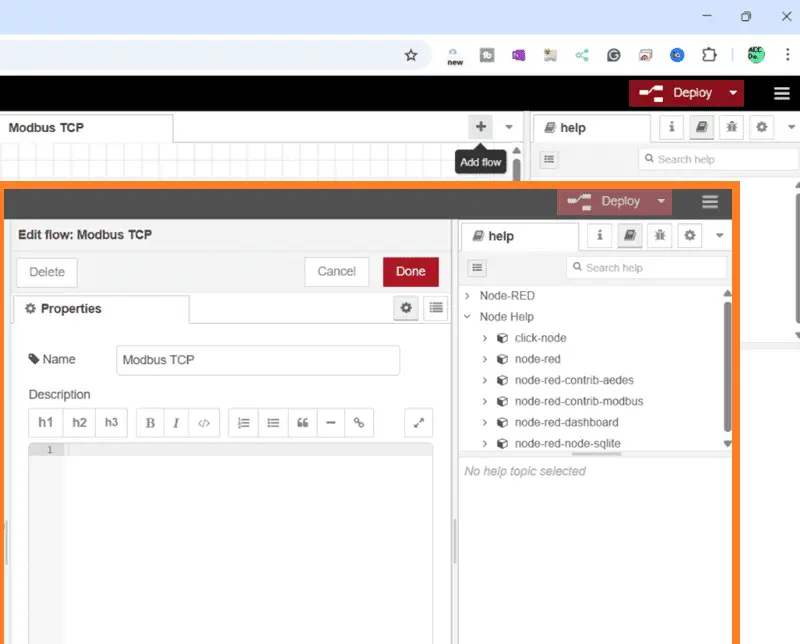Open the config gear tab in the lower sidebar
Screen dimensions: 800x644
pos(690,235)
